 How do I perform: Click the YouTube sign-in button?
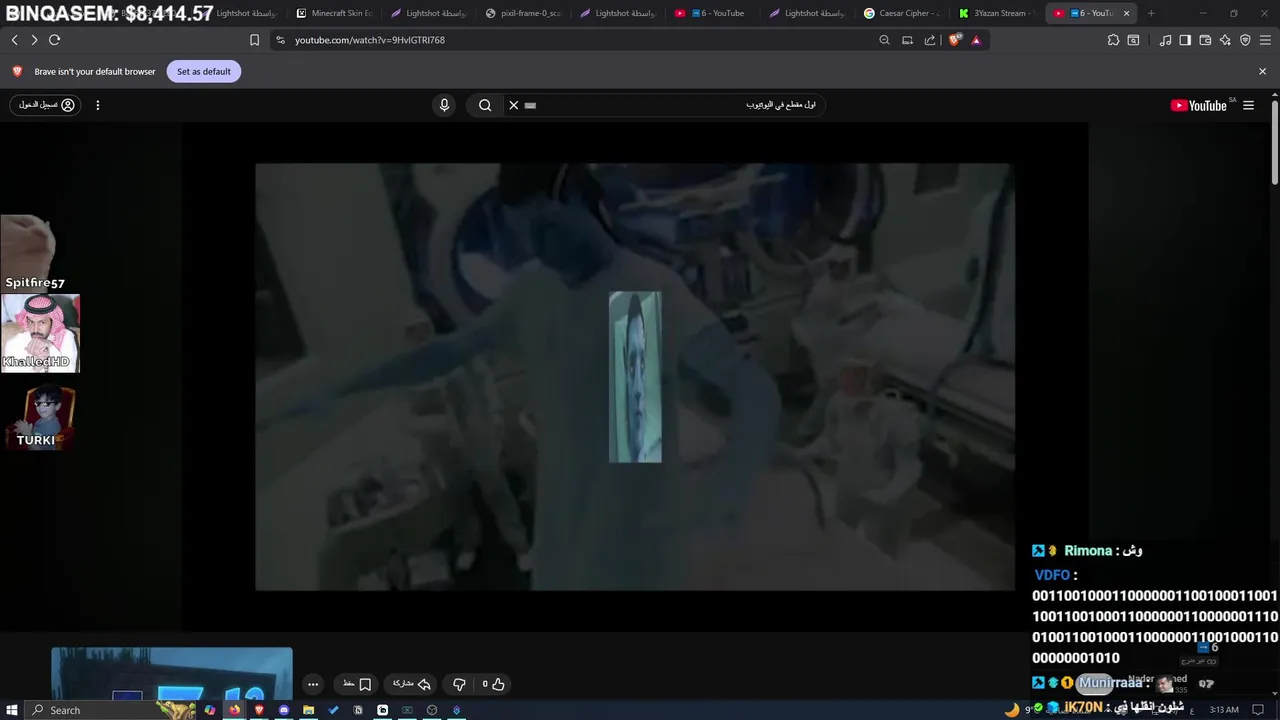pos(45,105)
